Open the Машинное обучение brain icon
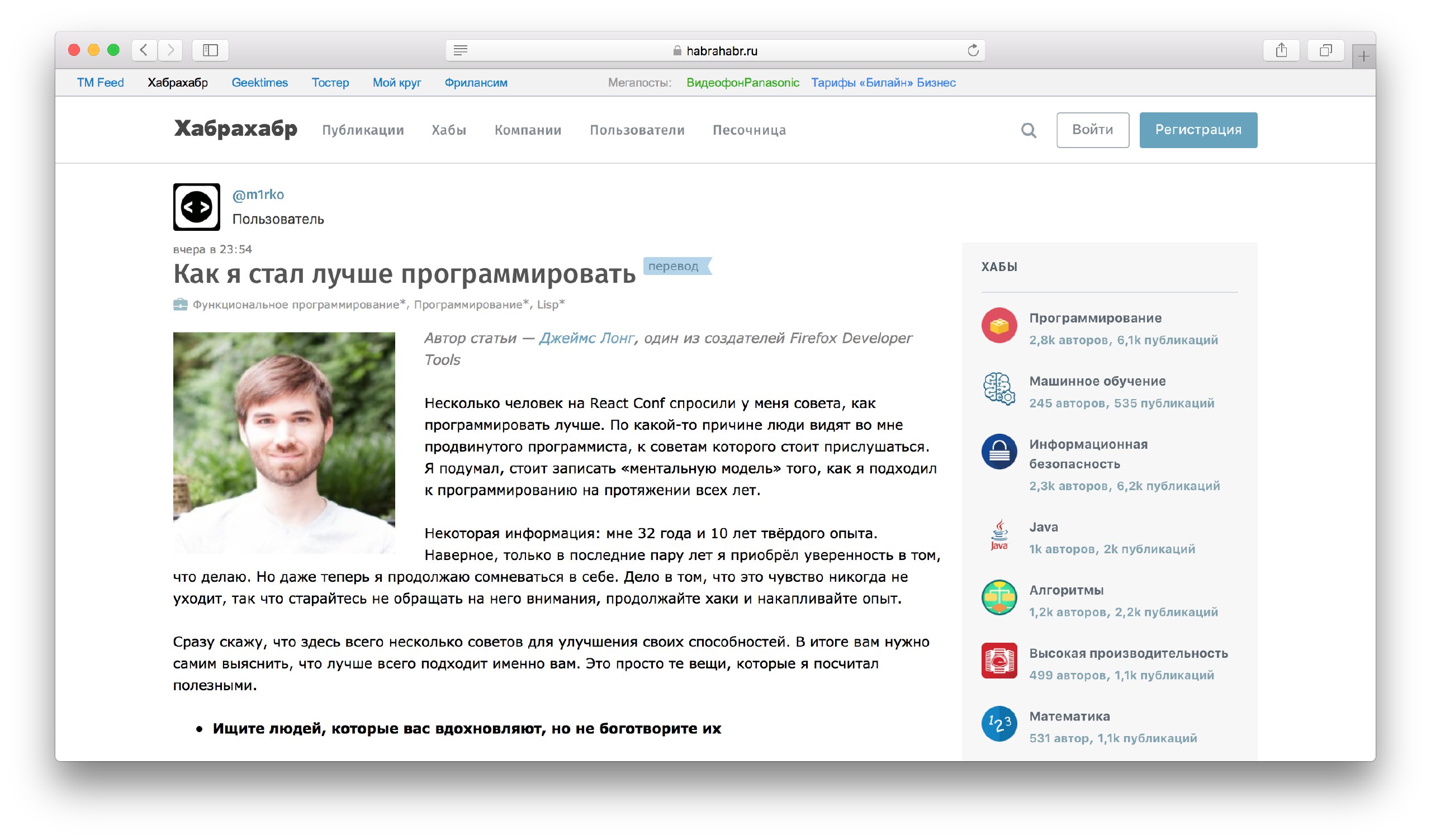Screen dimensions: 1431x840 [999, 388]
